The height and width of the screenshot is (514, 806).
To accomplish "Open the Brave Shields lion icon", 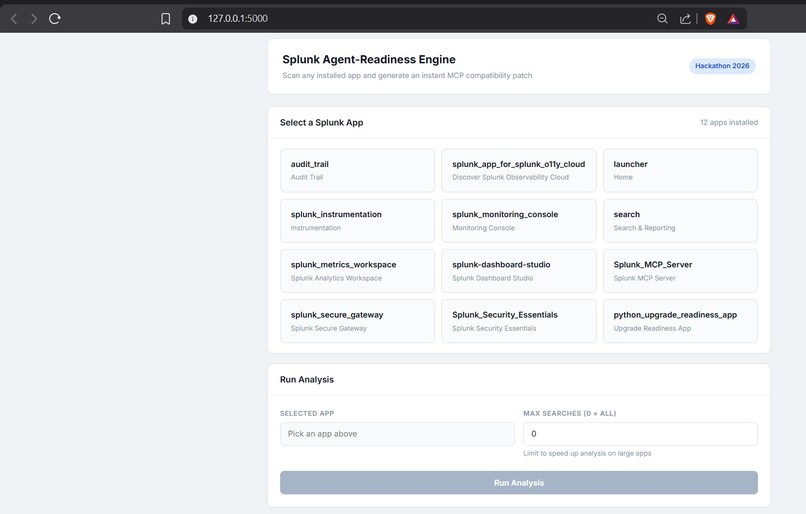I will [710, 19].
